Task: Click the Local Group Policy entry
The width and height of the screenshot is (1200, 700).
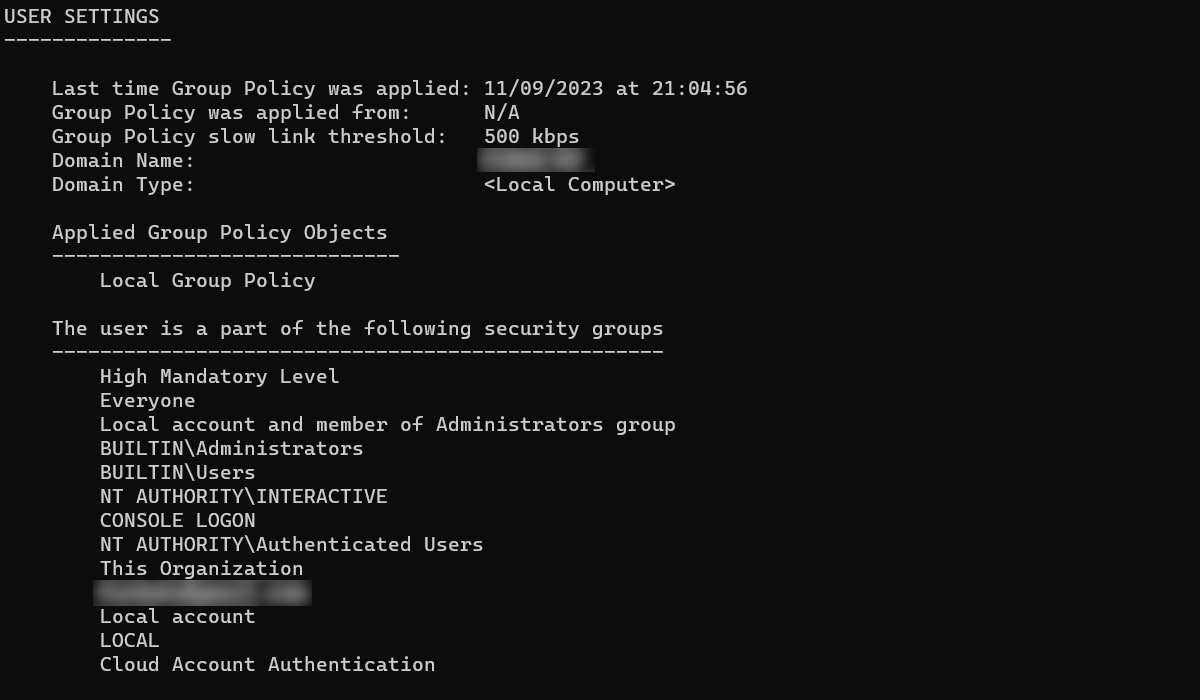Action: click(x=207, y=281)
